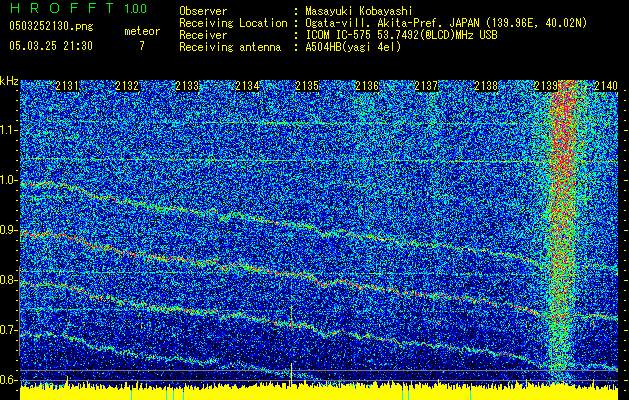This screenshot has height=400, width=629.
Task: Click the yellow signal-level strip below the spectrogram
Action: click(319, 393)
